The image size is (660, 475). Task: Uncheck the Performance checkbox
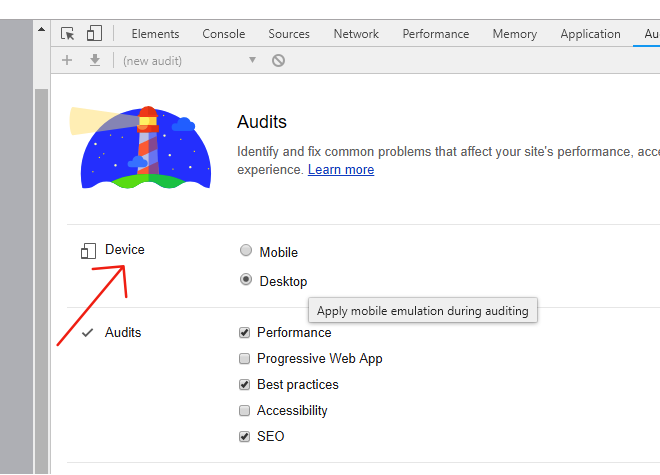[x=245, y=333]
